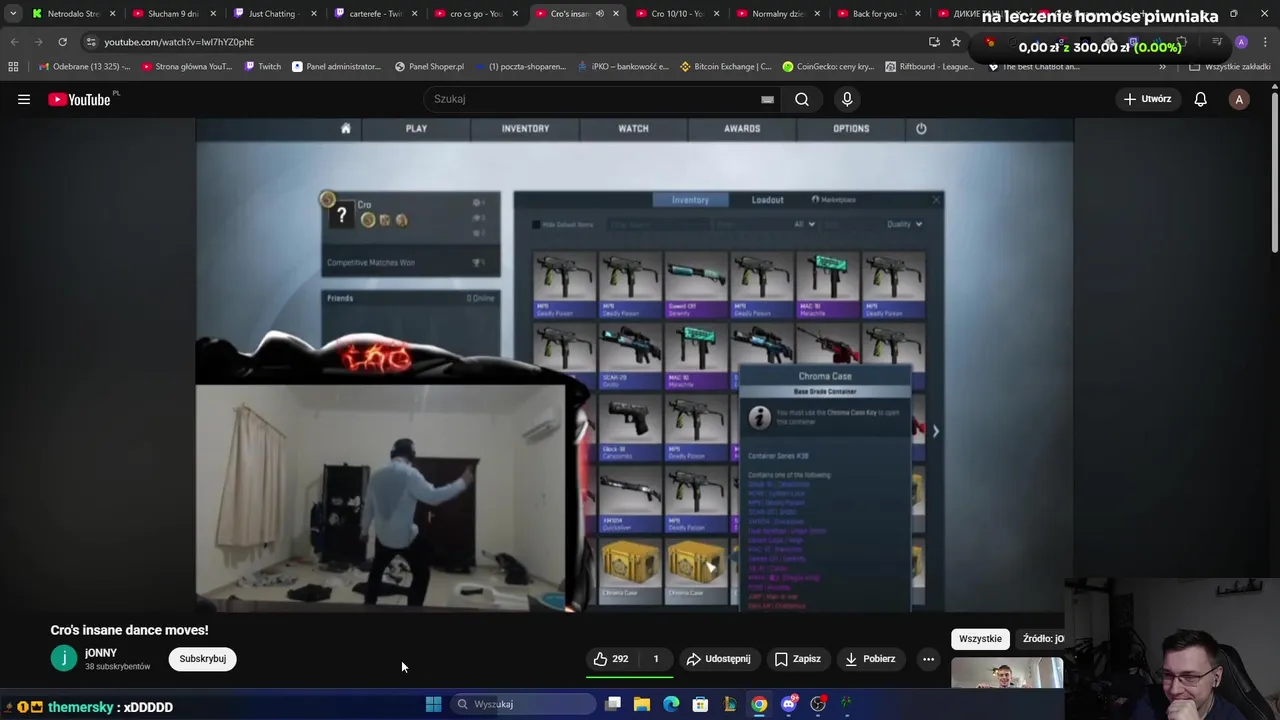Switch to the Just Chatting tab
1280x720 pixels.
273,14
